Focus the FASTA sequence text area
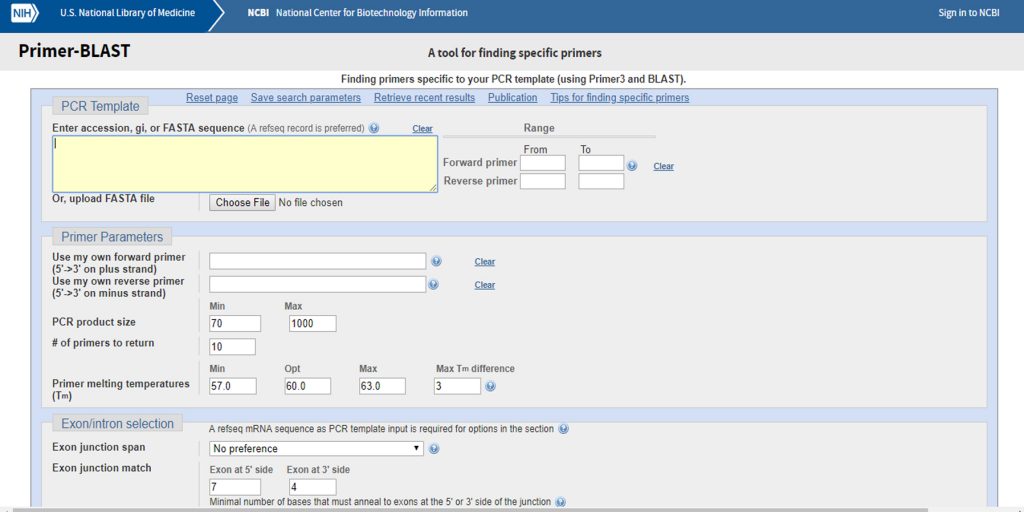The image size is (1024, 512). [x=245, y=164]
